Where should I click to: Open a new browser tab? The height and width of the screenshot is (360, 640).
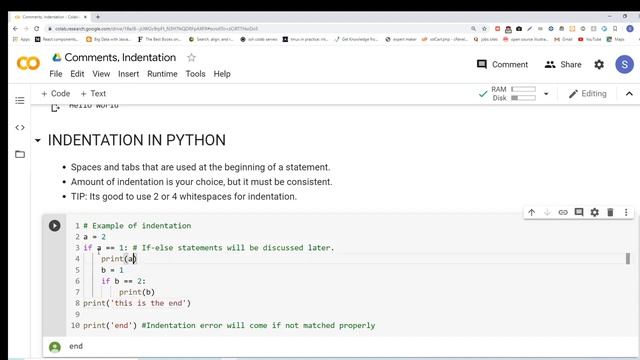98,17
